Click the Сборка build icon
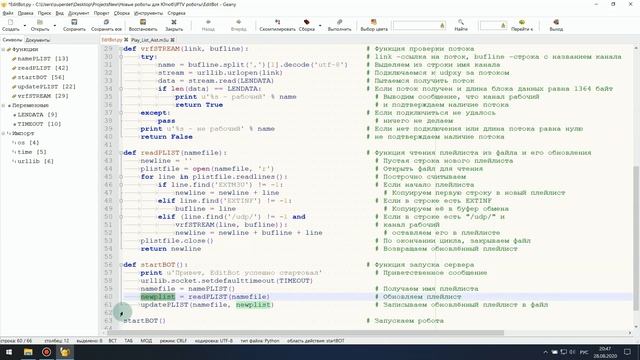Screen dimensions: 640x360 307,22
